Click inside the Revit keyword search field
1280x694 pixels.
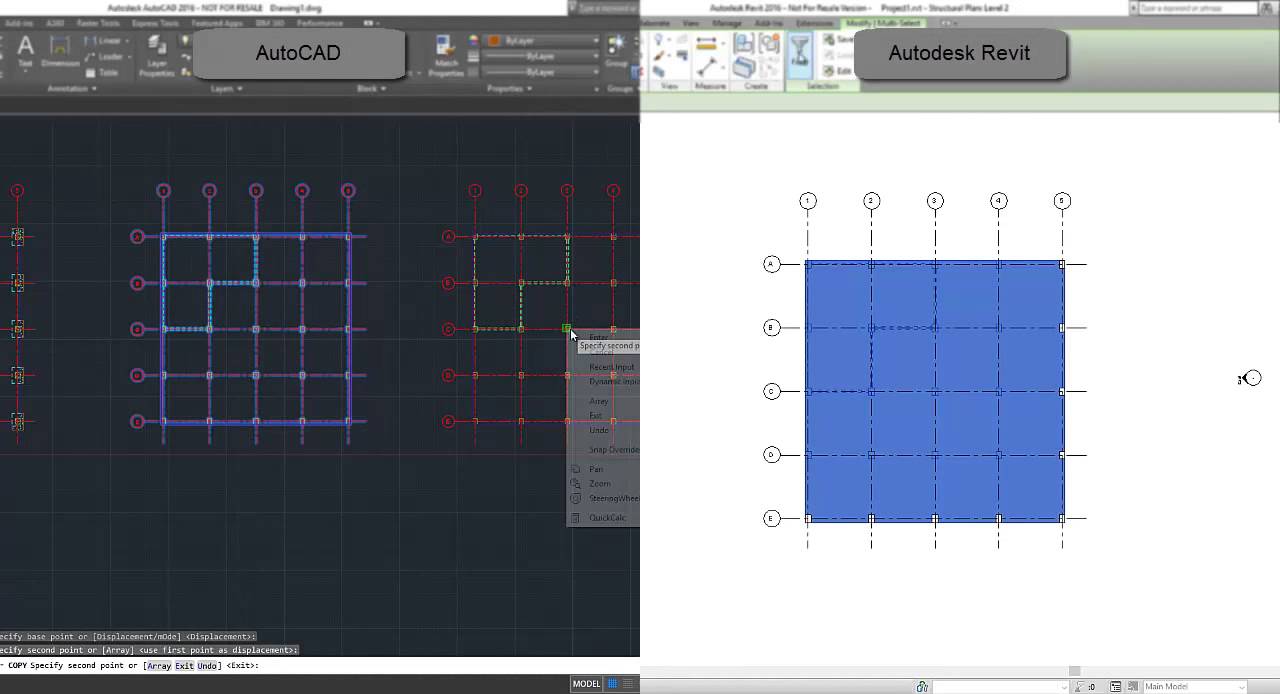1195,8
